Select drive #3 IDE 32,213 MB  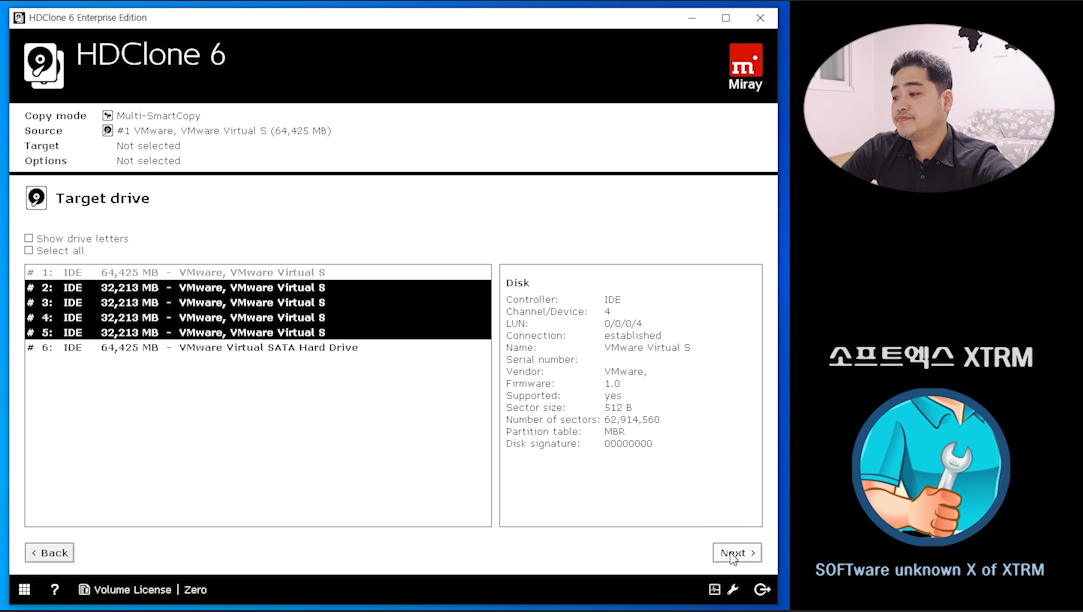258,303
